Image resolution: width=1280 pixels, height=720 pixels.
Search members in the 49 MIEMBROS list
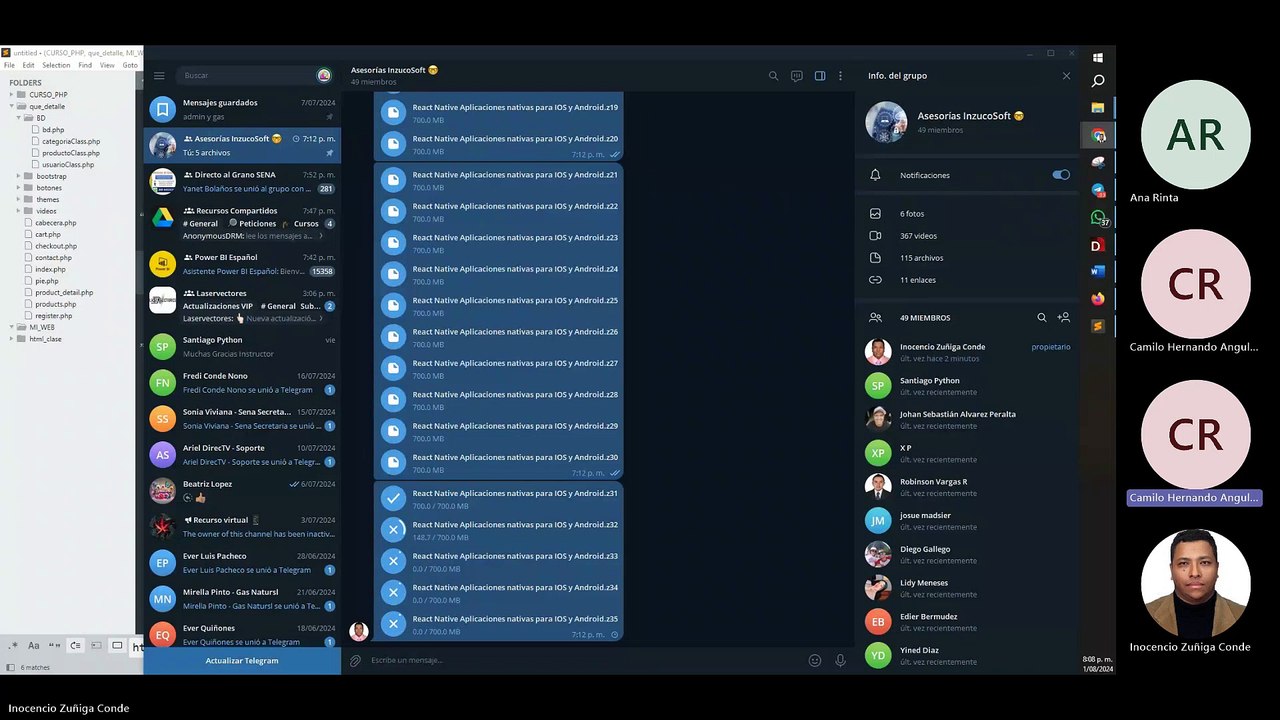point(1042,317)
